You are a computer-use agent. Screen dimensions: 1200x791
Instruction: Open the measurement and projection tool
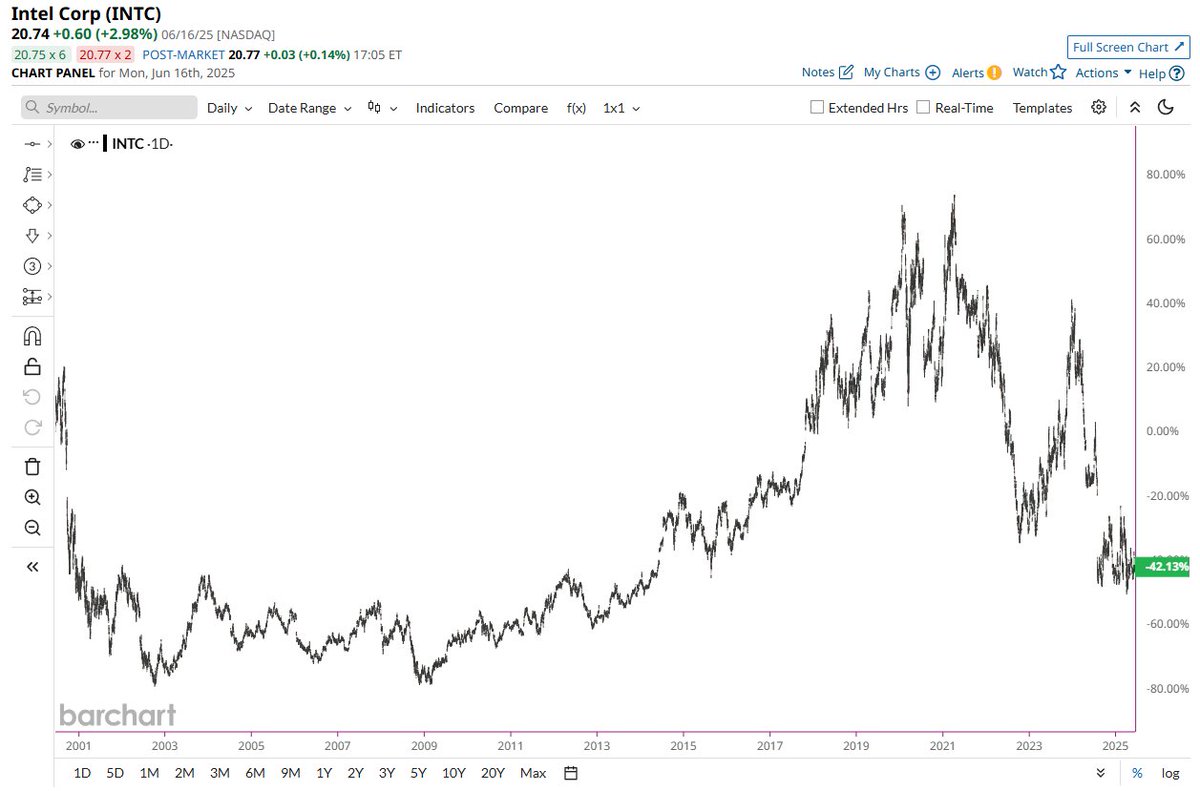31,297
